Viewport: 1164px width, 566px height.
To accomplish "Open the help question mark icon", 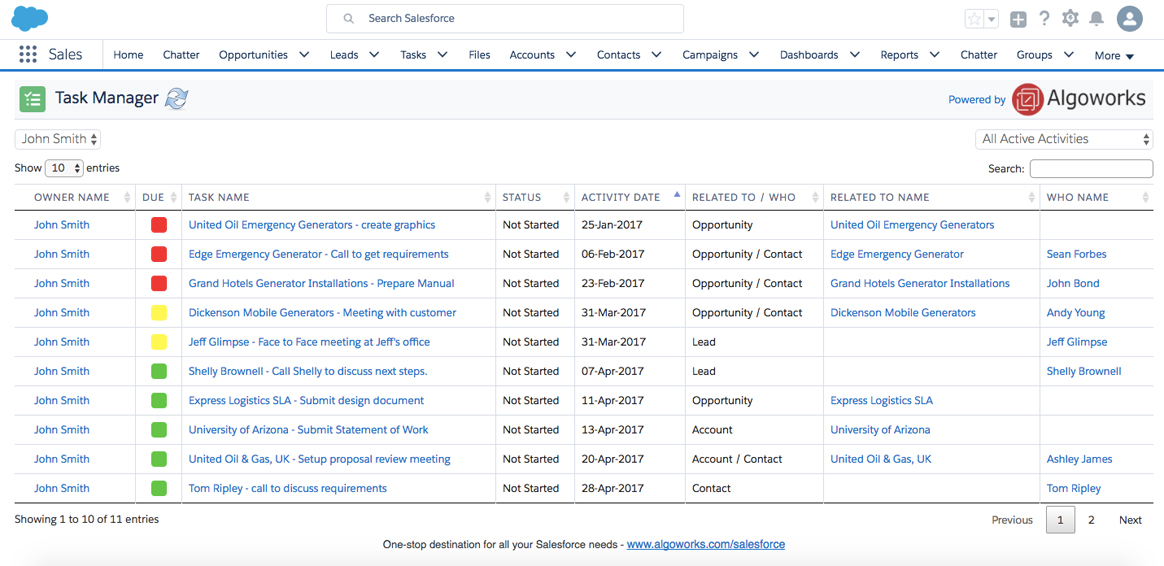I will [x=1044, y=19].
